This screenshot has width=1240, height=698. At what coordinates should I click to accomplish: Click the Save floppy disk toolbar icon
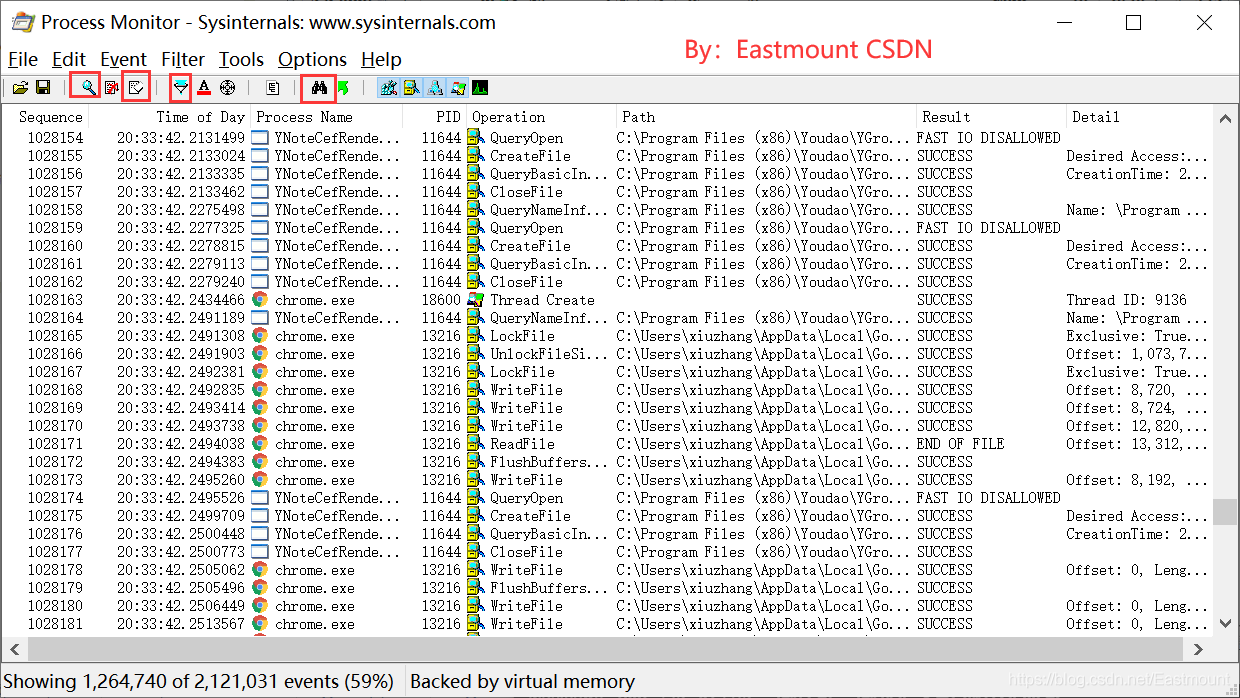(43, 88)
